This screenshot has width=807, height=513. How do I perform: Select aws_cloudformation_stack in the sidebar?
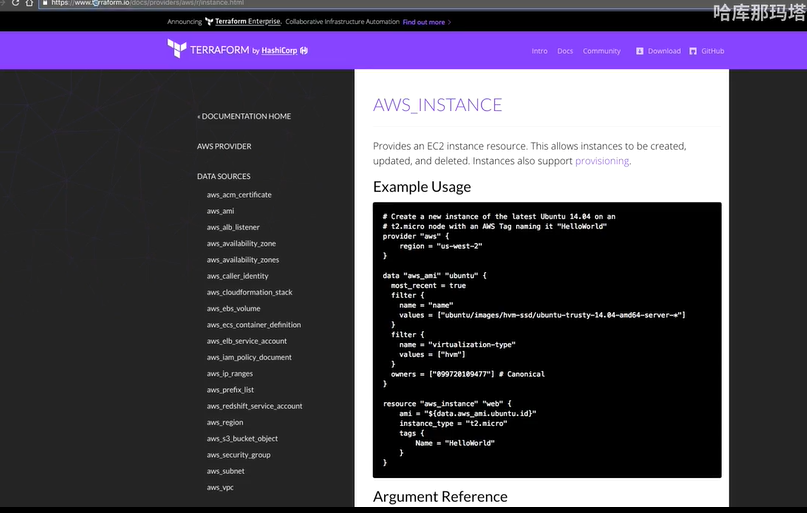[249, 292]
